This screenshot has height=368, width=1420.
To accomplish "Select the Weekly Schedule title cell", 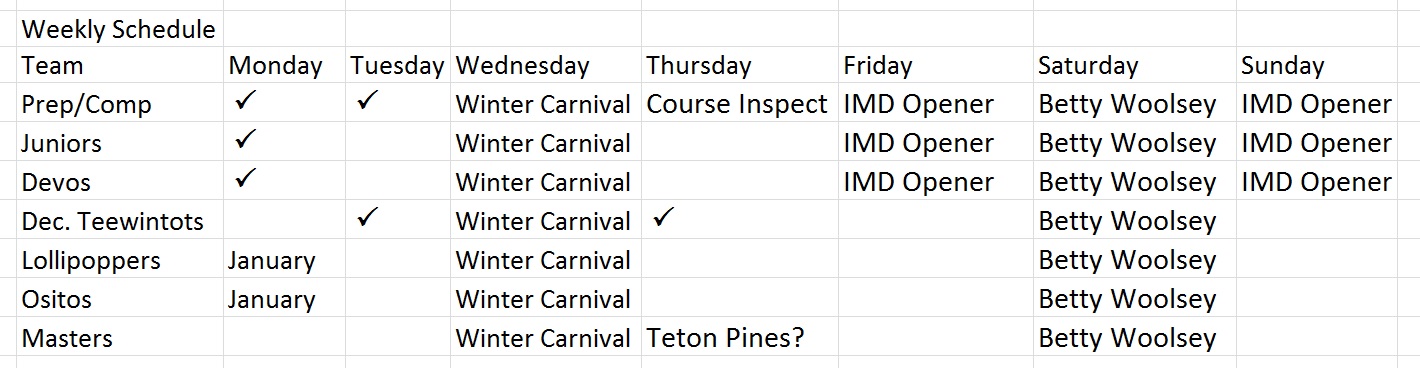I will (x=120, y=29).
